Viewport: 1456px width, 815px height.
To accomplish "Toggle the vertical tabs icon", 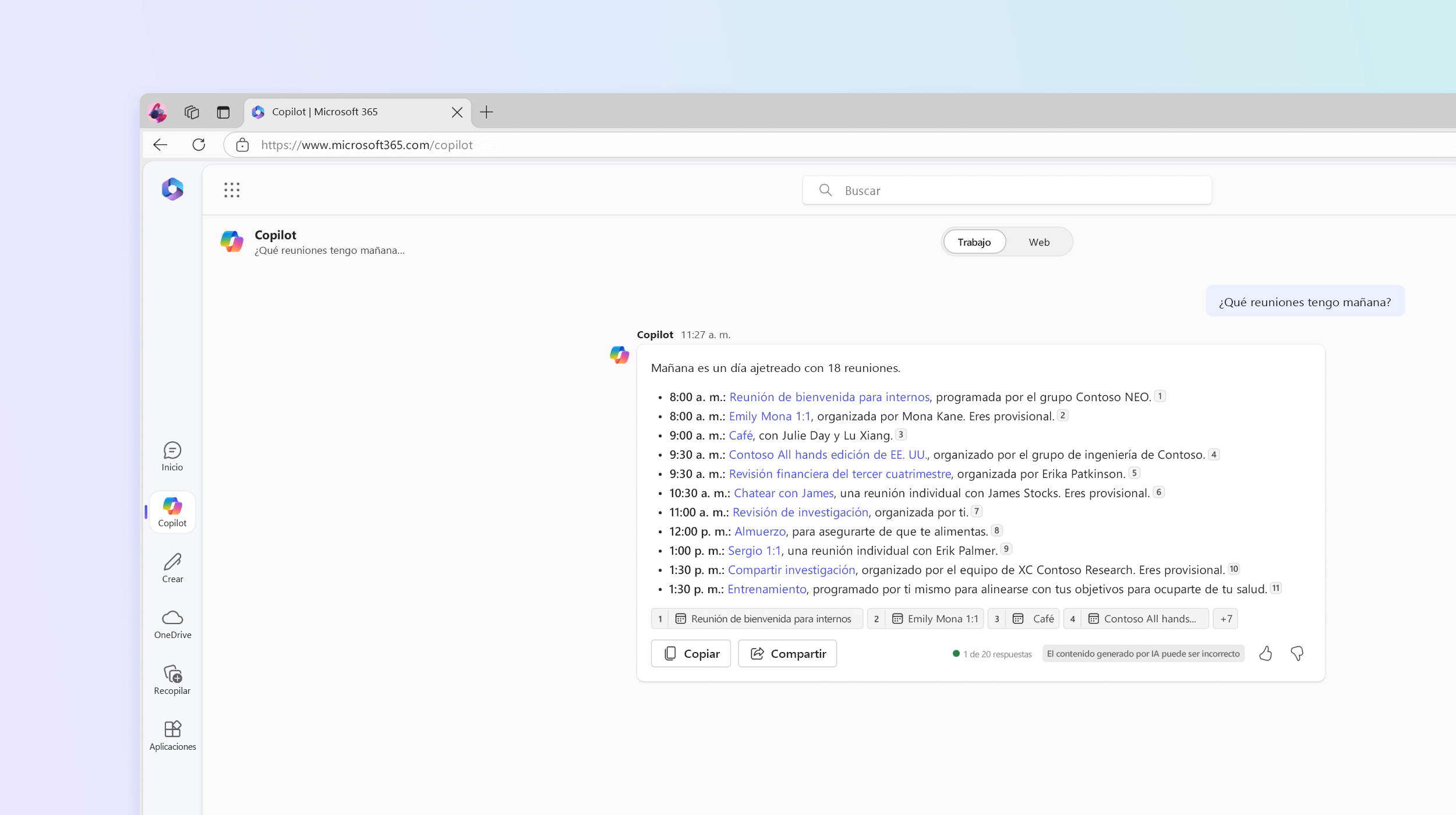I will pyautogui.click(x=223, y=112).
